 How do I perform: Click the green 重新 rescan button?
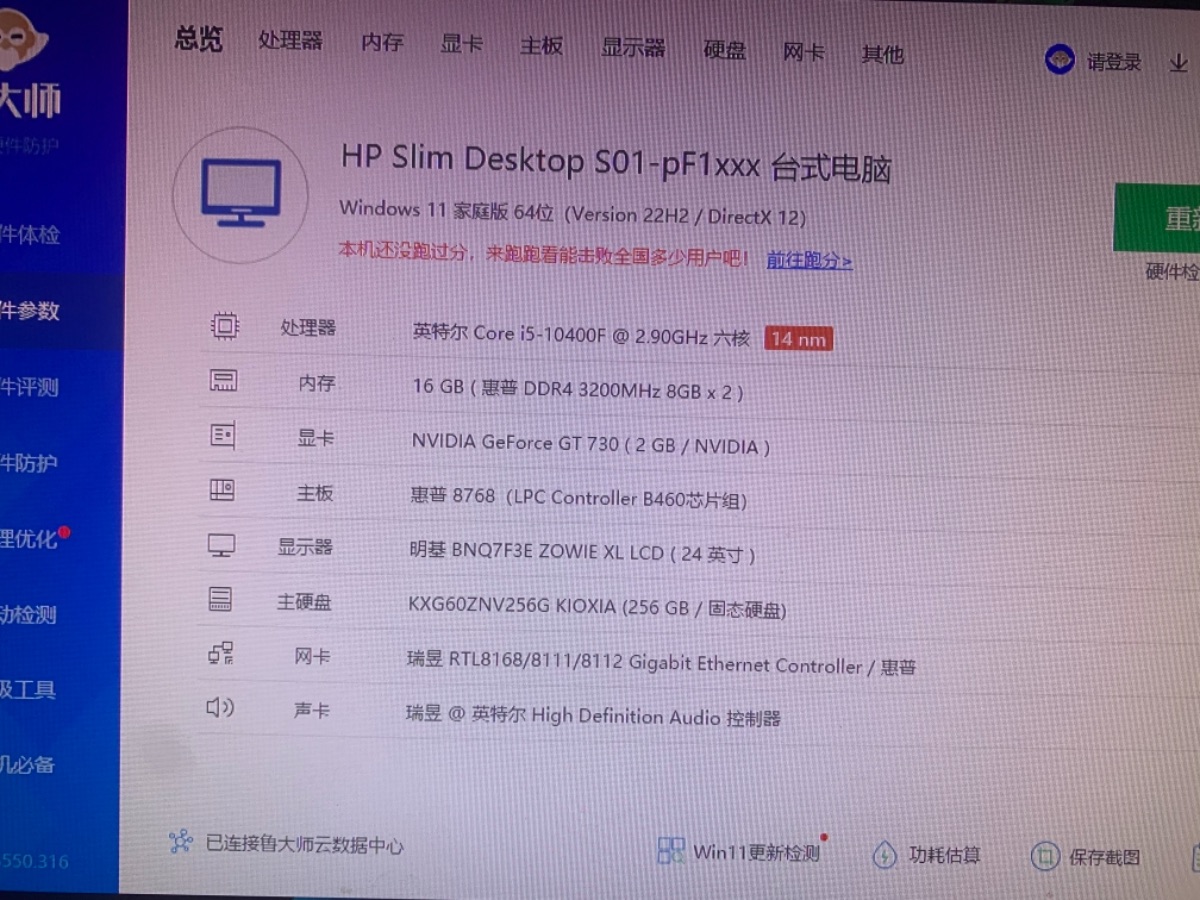(x=1157, y=218)
